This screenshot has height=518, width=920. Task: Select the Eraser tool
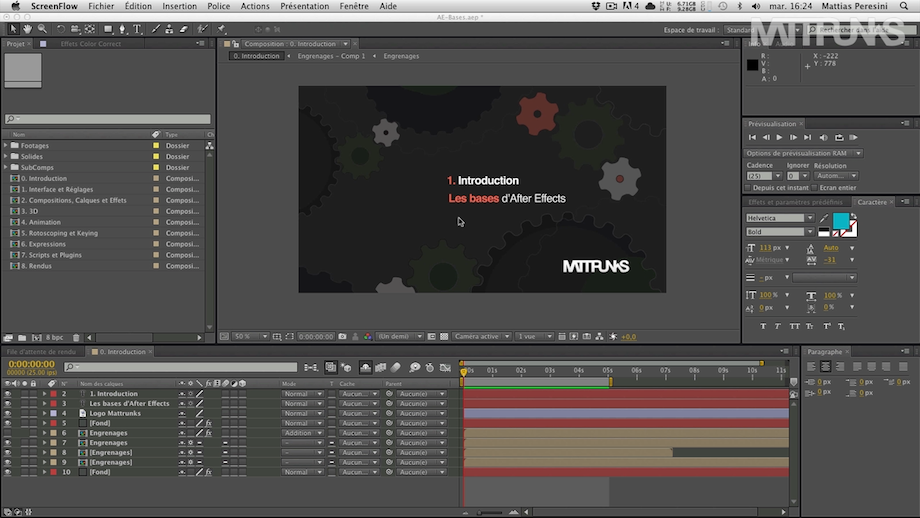[182, 29]
